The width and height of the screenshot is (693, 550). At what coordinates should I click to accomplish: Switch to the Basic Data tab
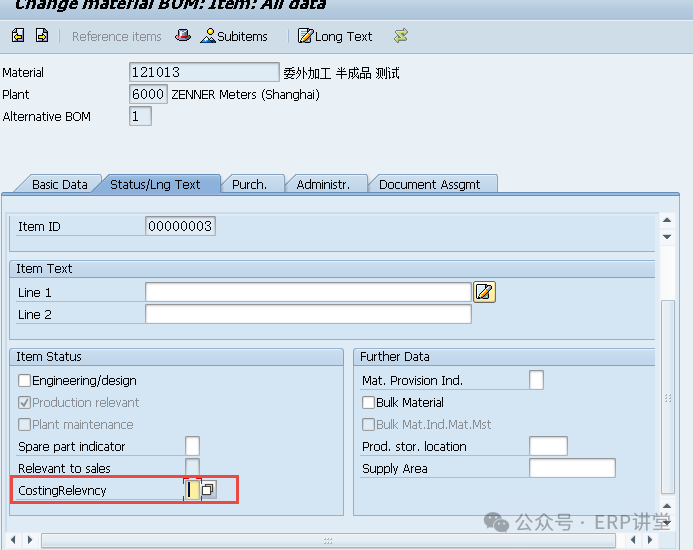[59, 184]
